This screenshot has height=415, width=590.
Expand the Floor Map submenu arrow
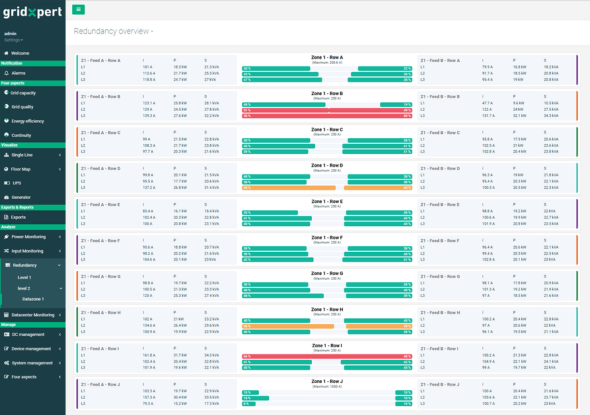pos(60,169)
